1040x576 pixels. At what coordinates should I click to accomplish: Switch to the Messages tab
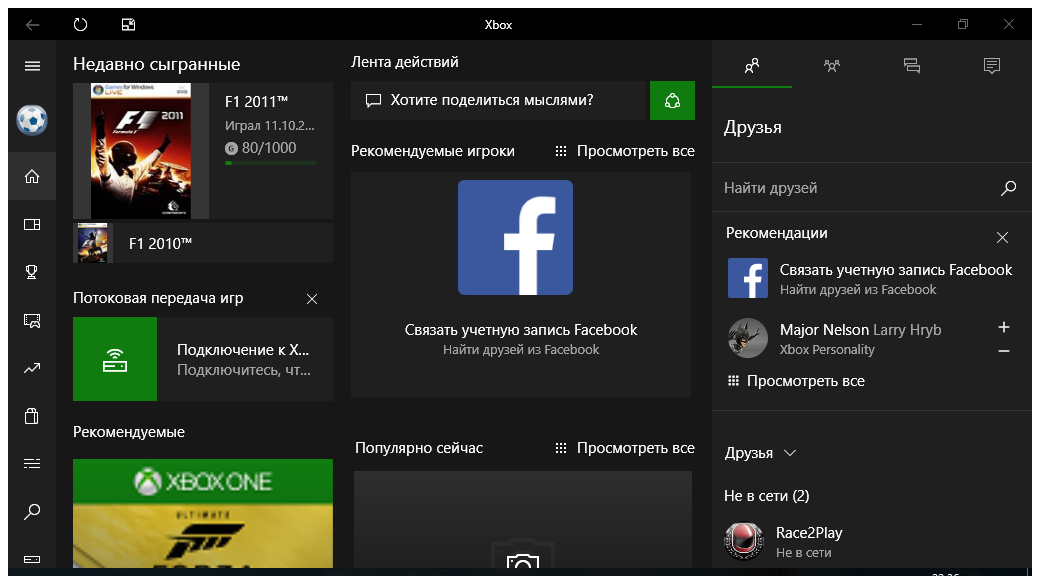(x=911, y=65)
